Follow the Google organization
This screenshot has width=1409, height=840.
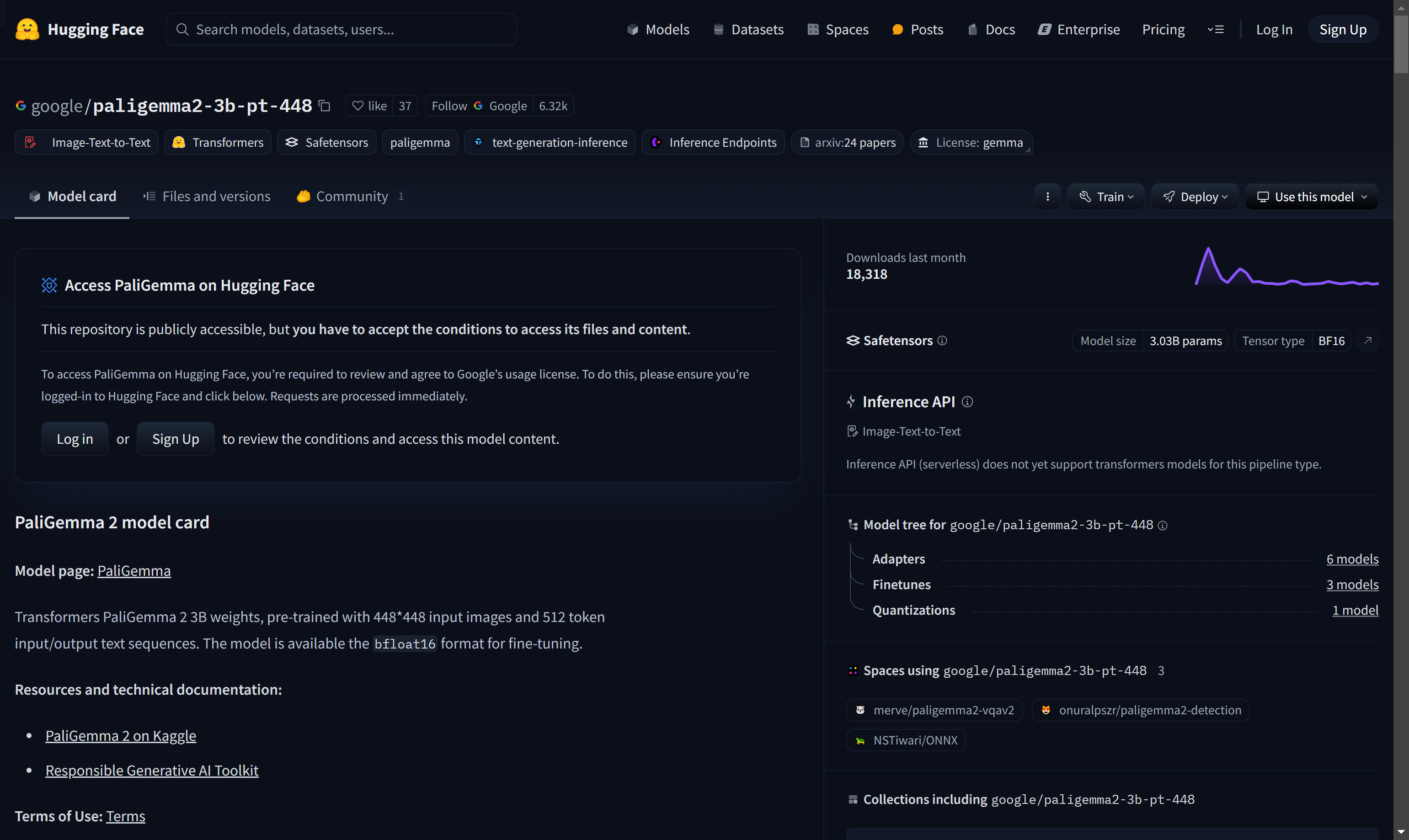479,106
